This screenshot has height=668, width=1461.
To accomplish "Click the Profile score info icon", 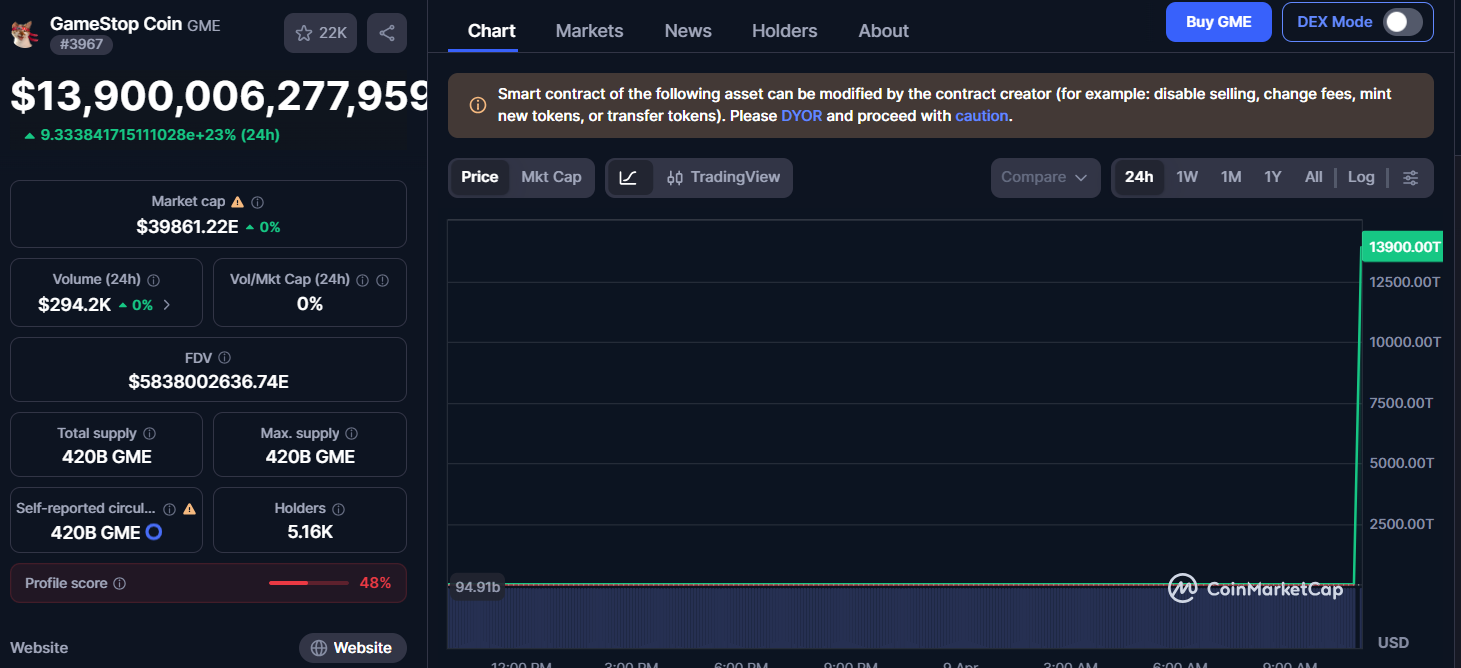I will pyautogui.click(x=119, y=583).
